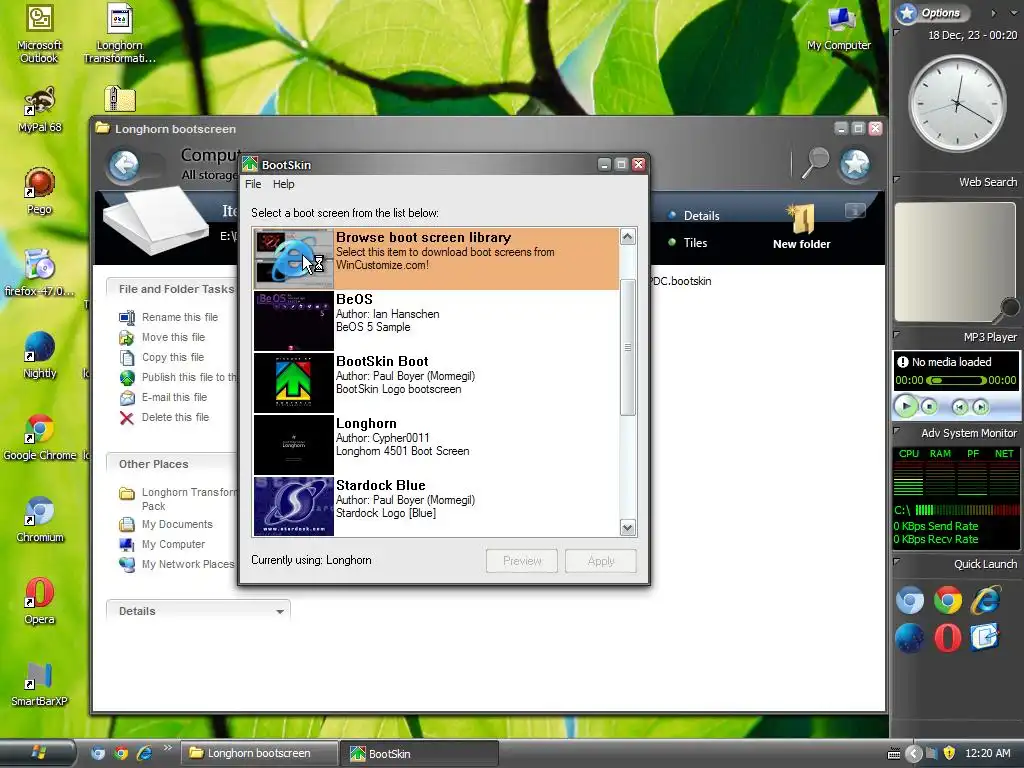1024x768 pixels.
Task: Click the star favorites icon in explorer window
Action: 855,163
